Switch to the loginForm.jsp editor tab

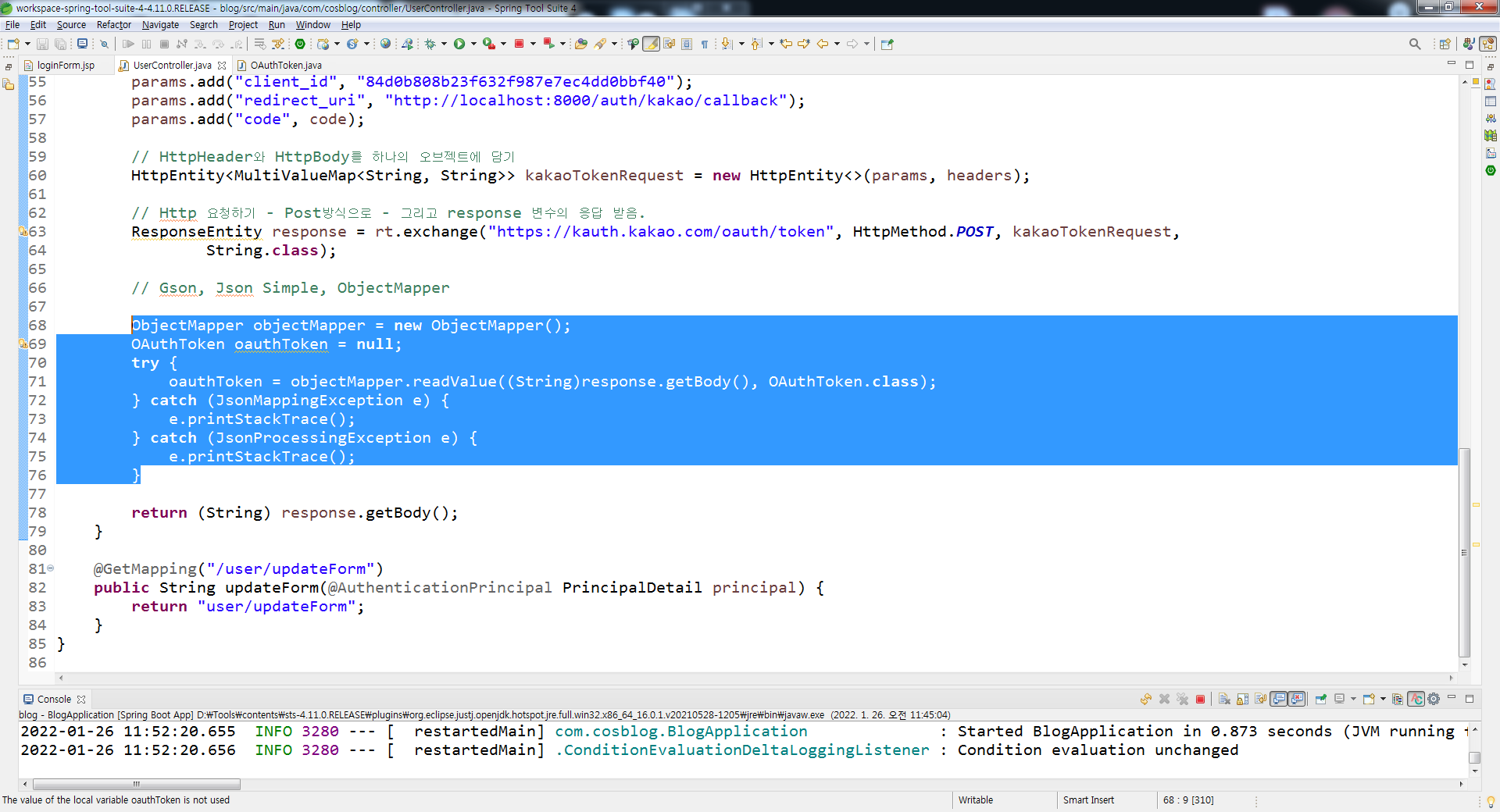click(x=66, y=66)
